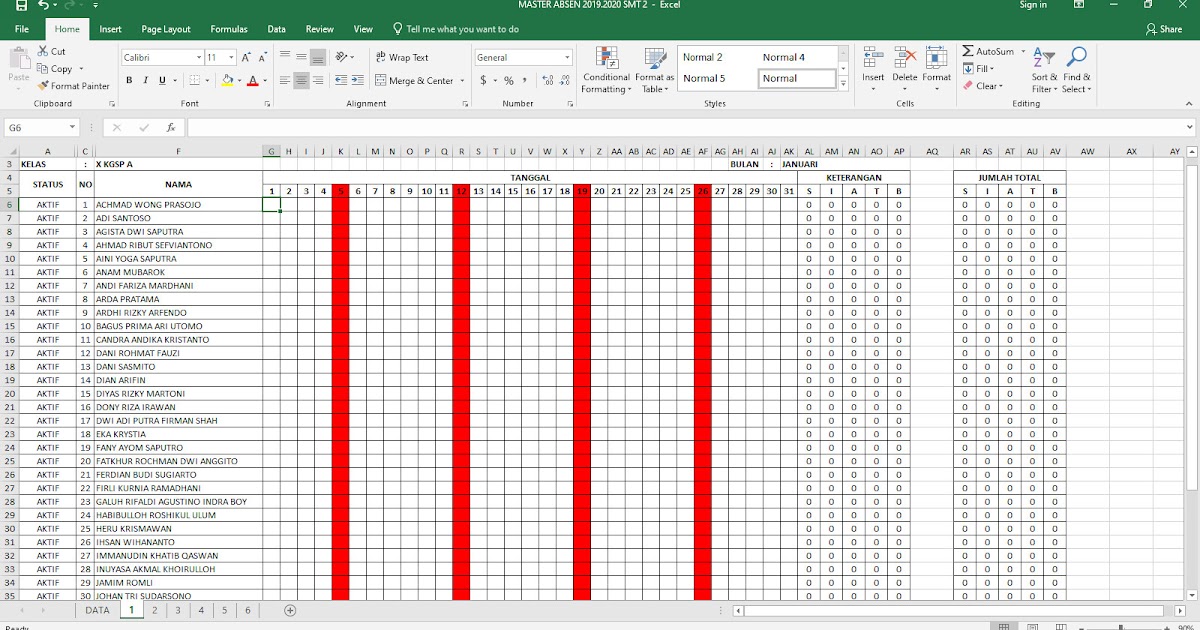Switch to the Insert ribbon tab
The height and width of the screenshot is (630, 1200).
pos(110,30)
